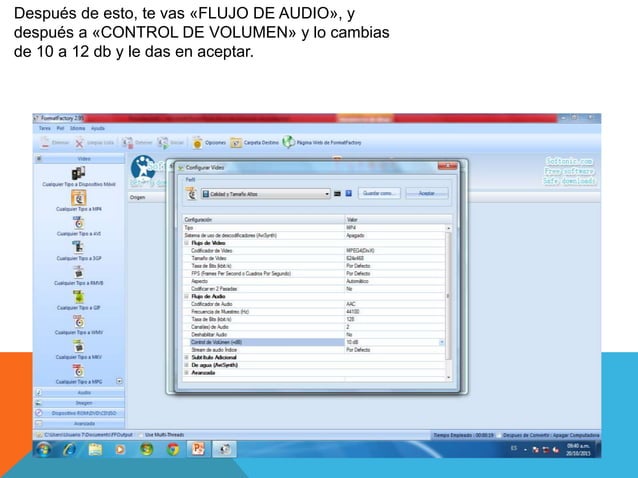
Task: Open Página Web de FormatFactory toolbar icon
Action: tap(288, 142)
